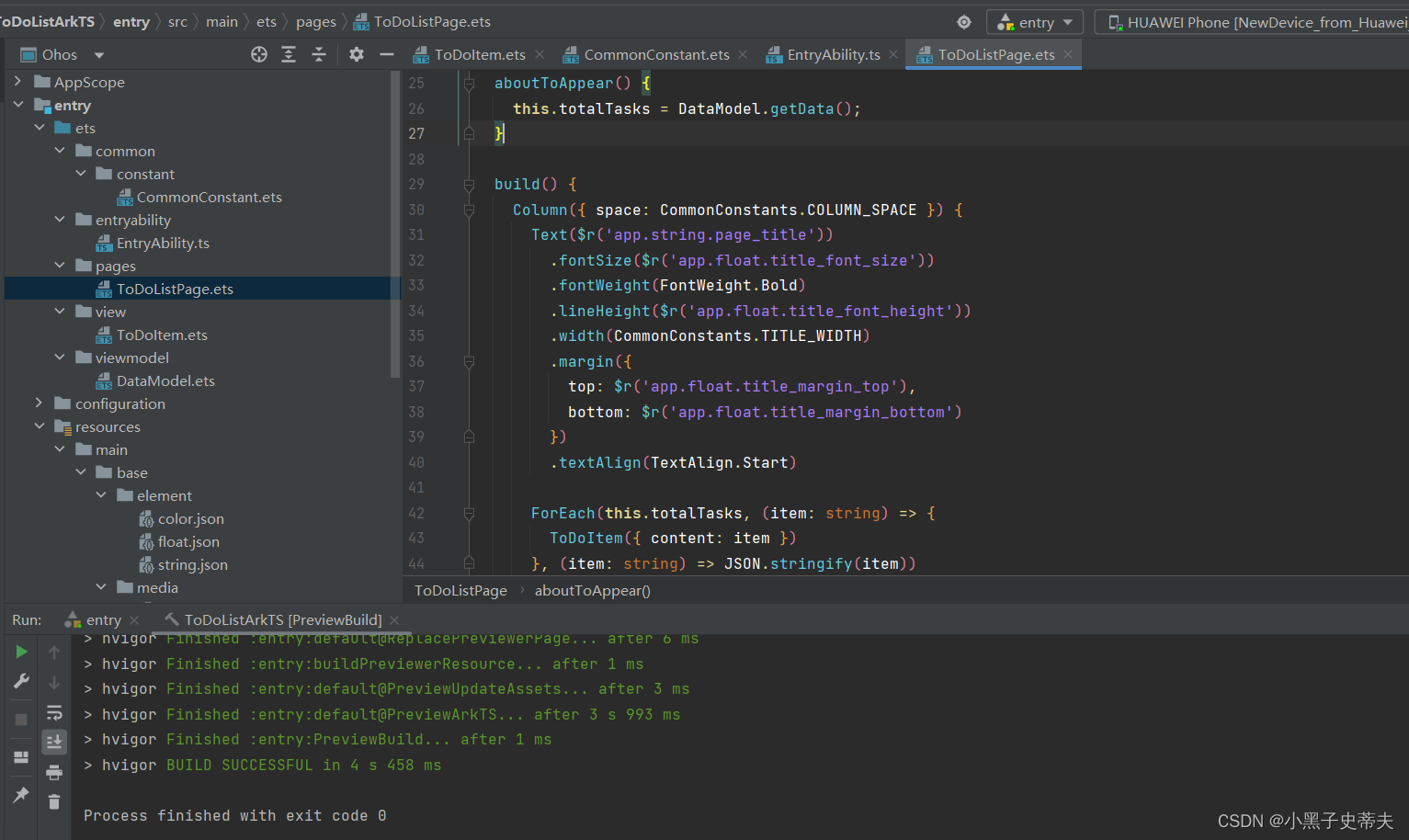
Task: Hide the project panel with minus icon
Action: pyautogui.click(x=387, y=54)
